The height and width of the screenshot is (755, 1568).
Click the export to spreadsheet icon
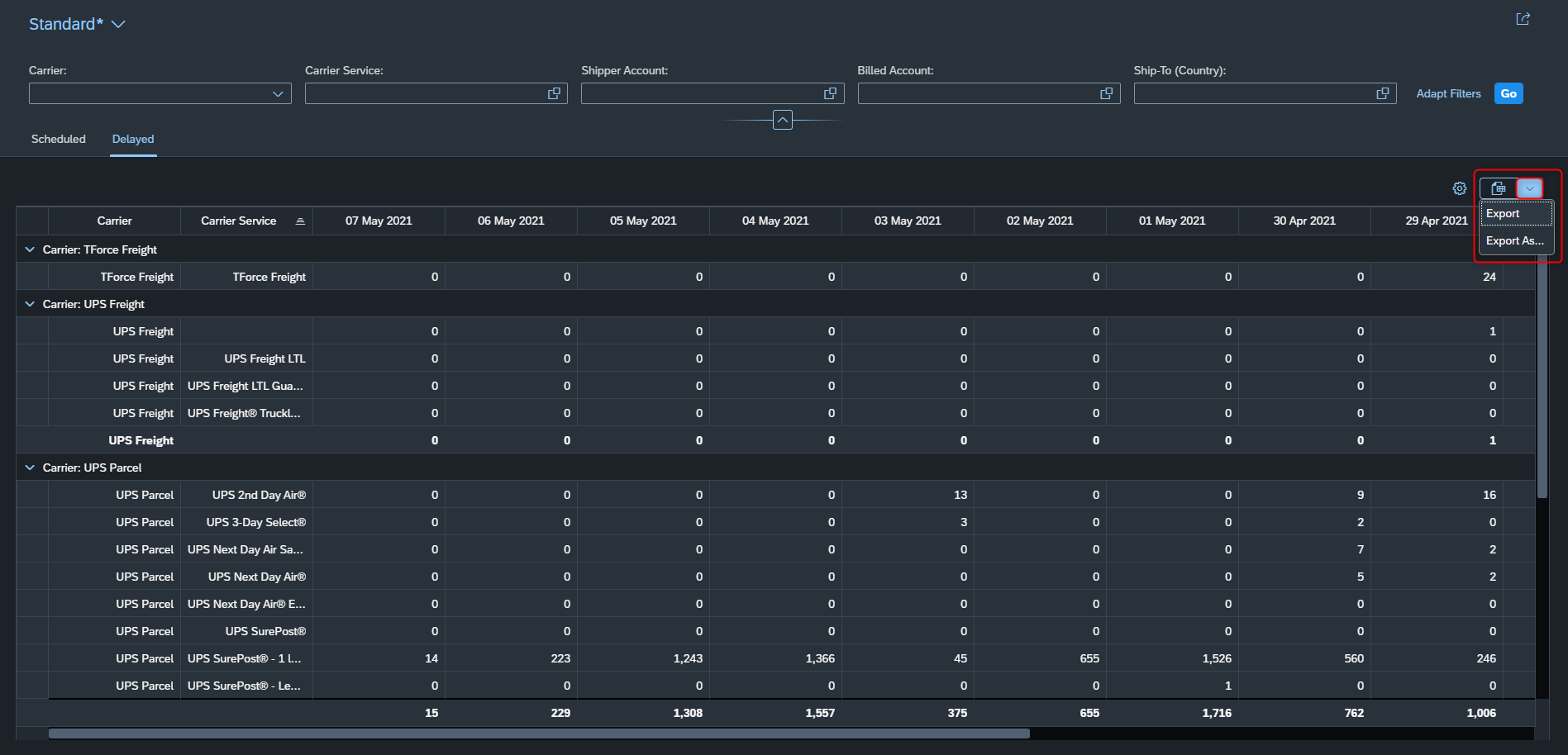click(x=1499, y=188)
